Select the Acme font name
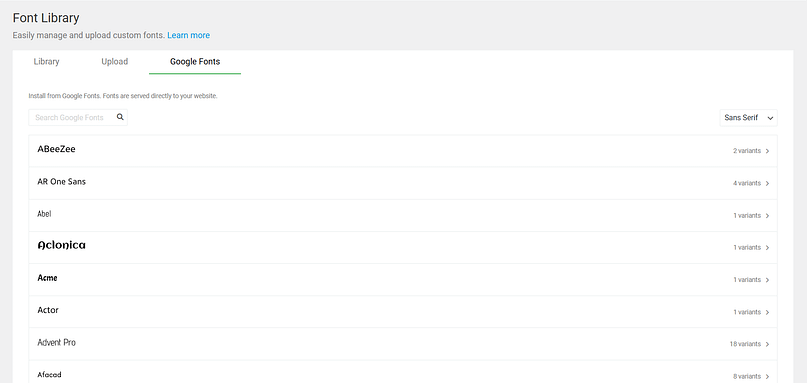This screenshot has height=383, width=807. (47, 278)
